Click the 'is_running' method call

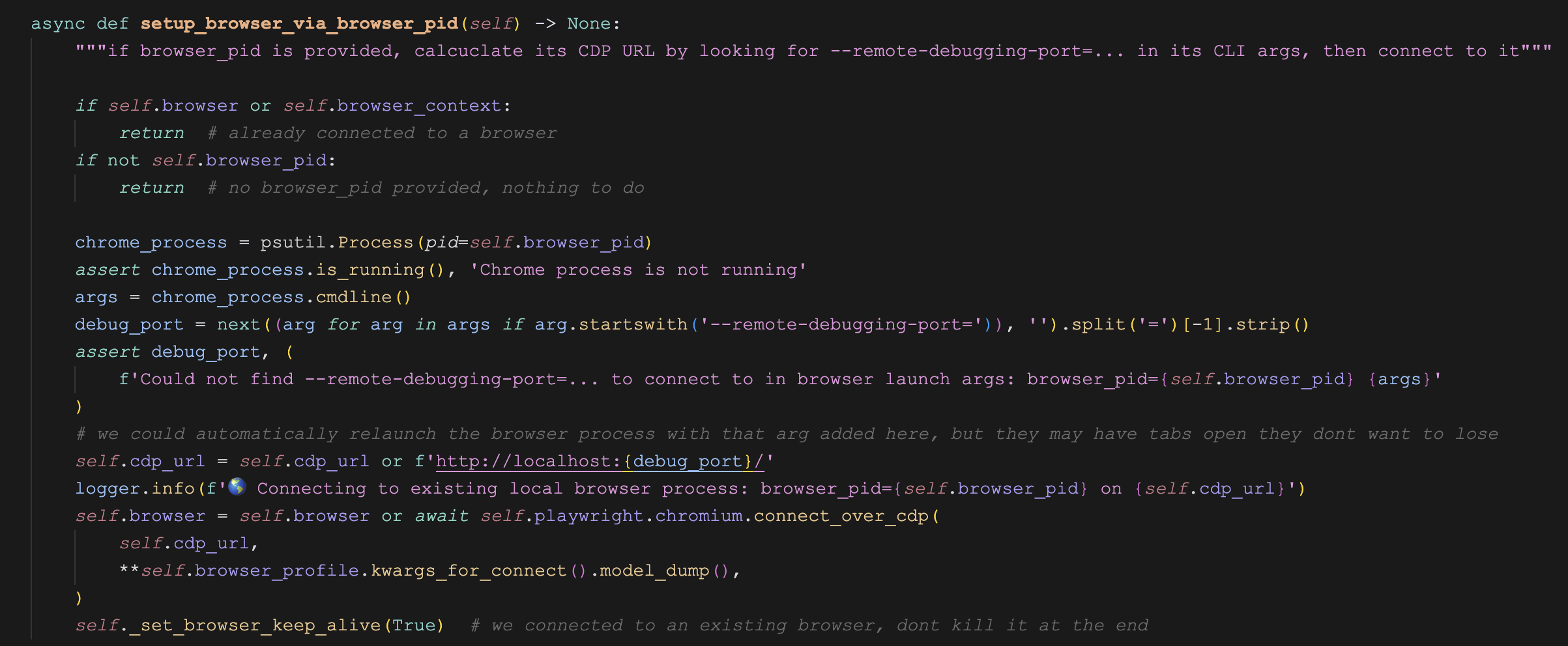pos(370,270)
